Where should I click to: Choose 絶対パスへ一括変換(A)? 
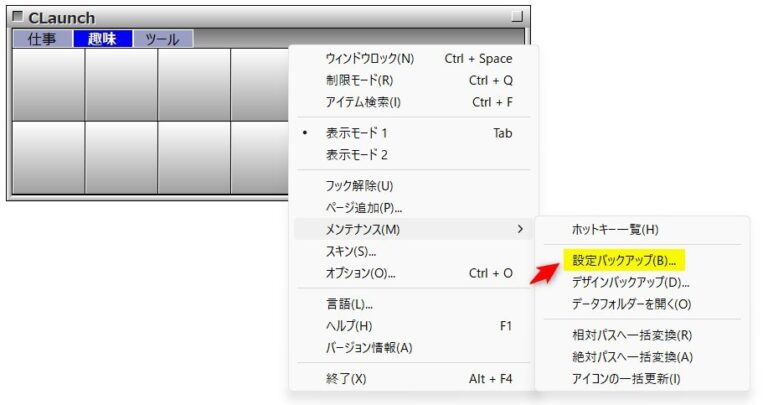[x=642, y=357]
